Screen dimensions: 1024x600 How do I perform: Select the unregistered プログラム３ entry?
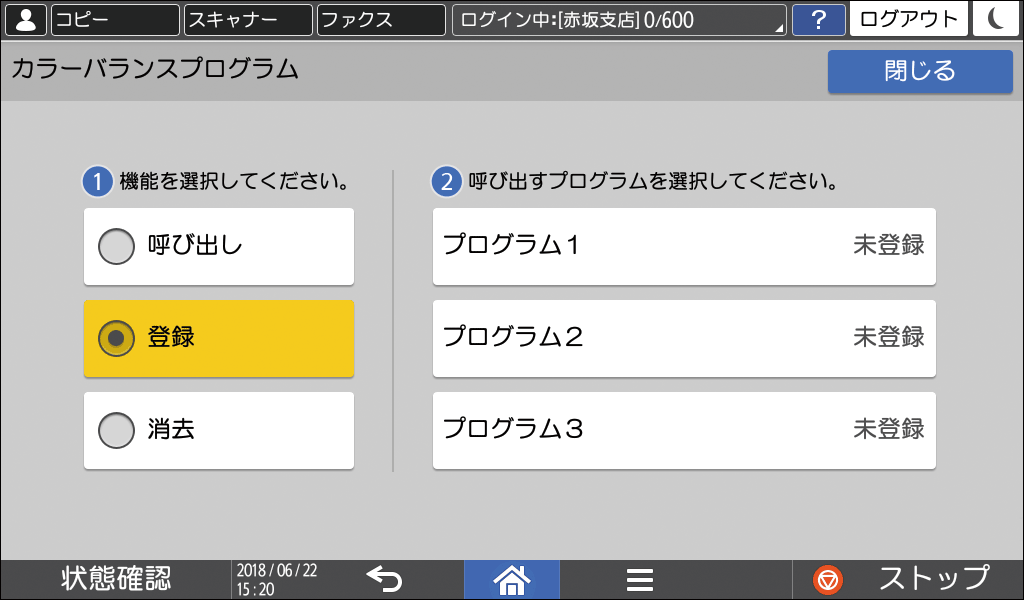point(684,430)
